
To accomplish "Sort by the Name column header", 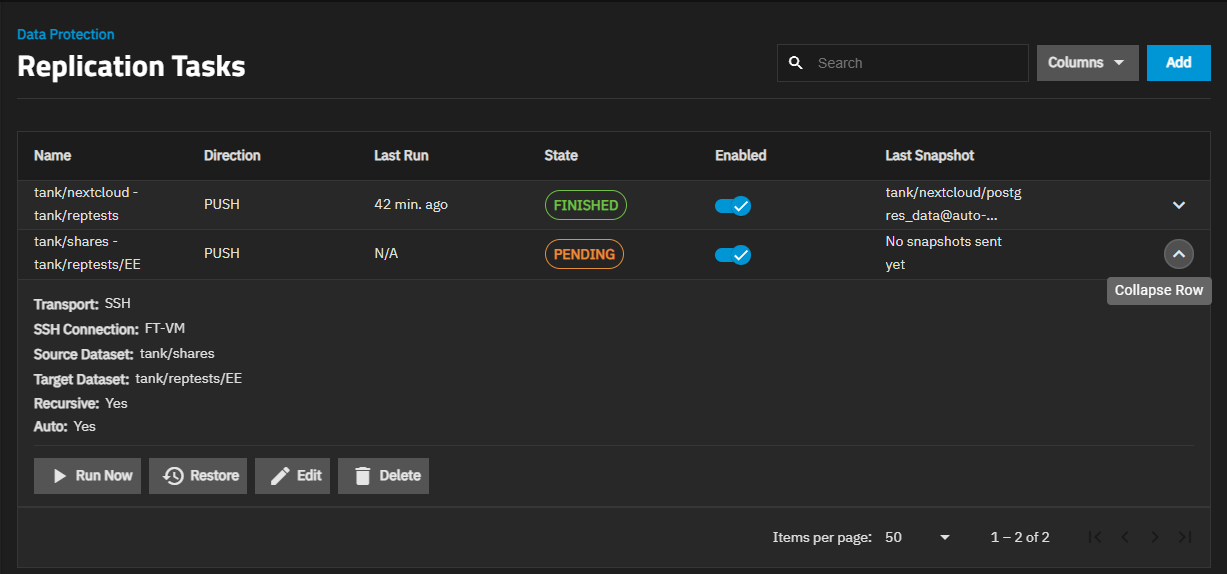I will pos(53,156).
